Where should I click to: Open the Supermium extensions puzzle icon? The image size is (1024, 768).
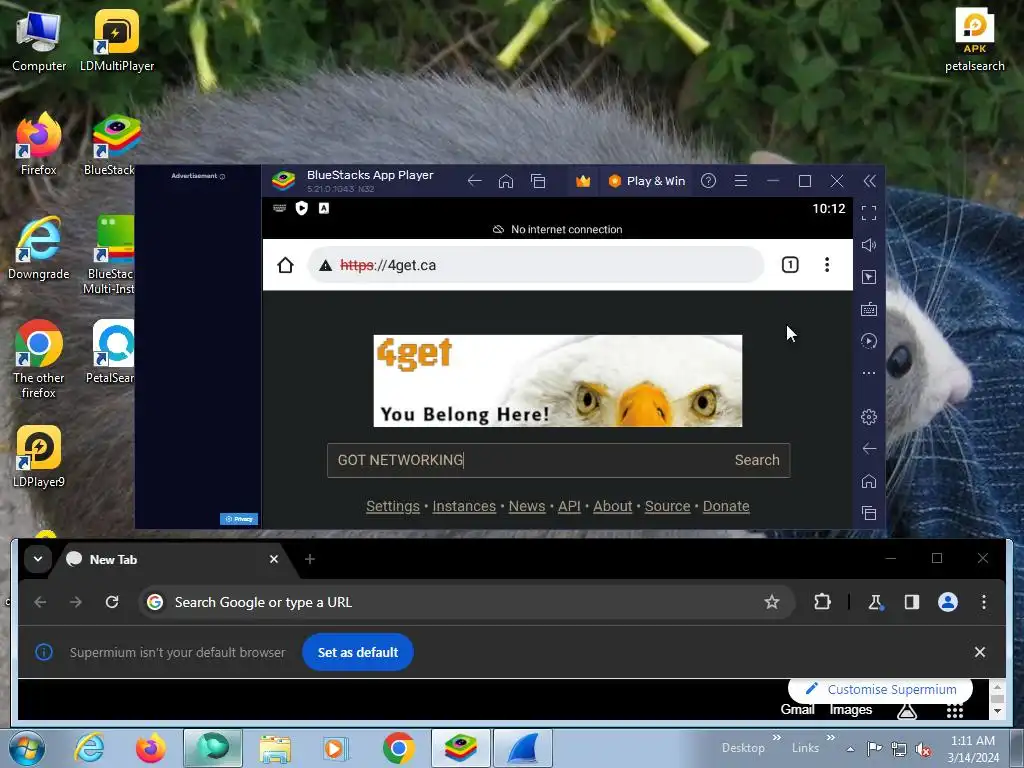(822, 601)
